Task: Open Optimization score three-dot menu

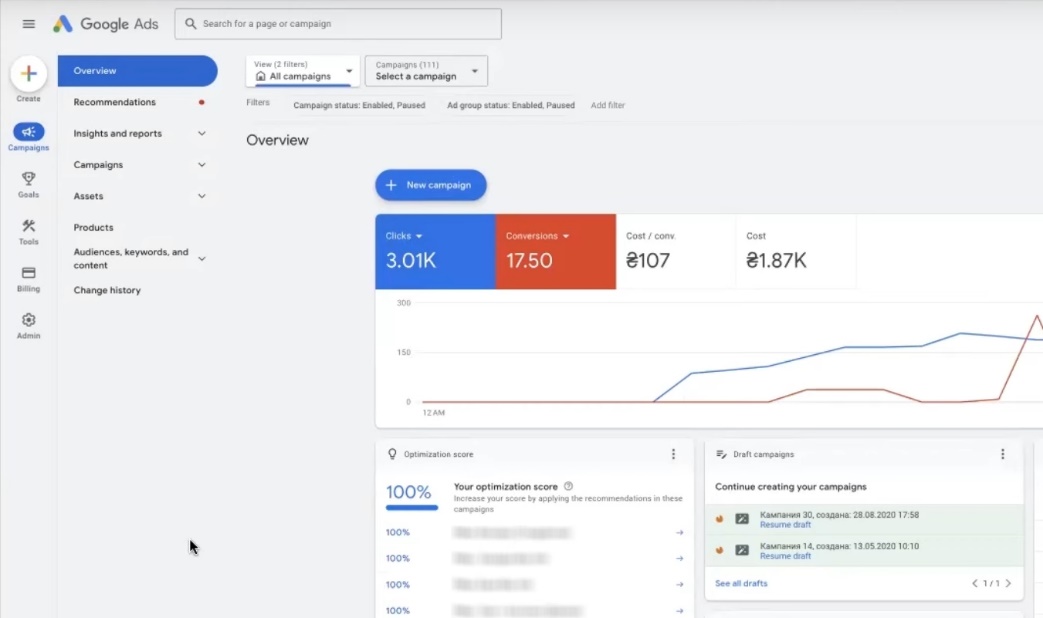Action: pos(673,454)
